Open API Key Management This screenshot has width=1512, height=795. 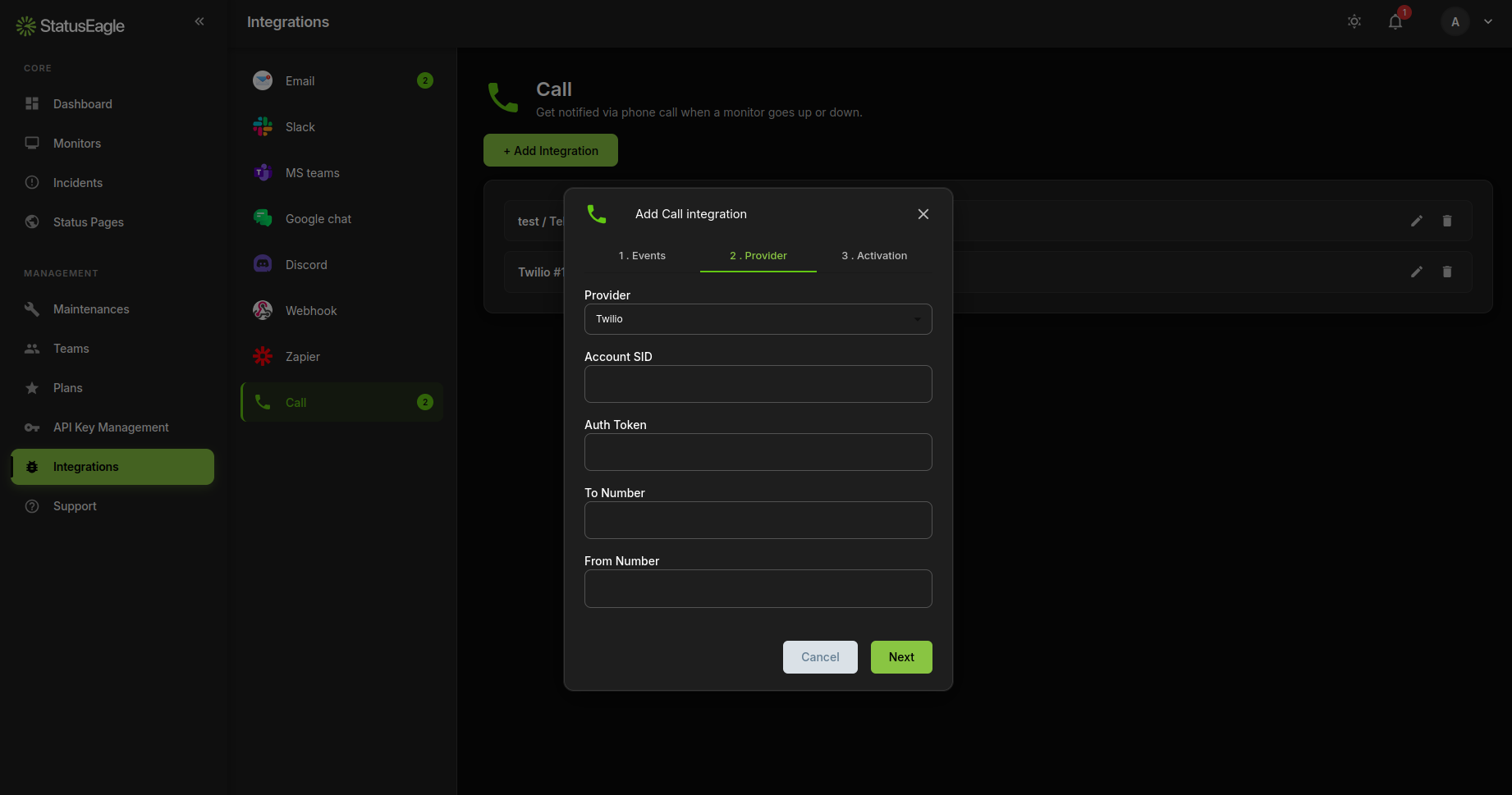[112, 427]
